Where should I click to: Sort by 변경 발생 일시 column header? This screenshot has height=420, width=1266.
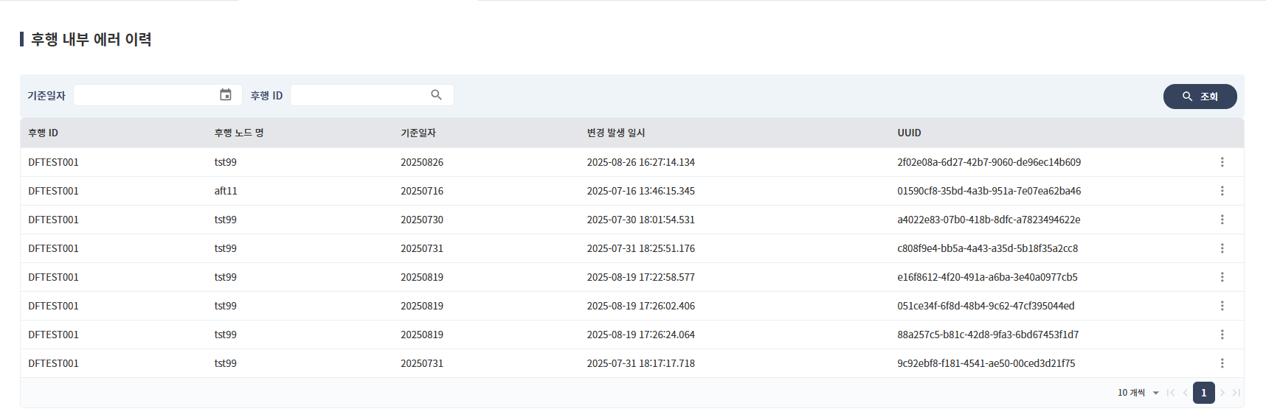click(x=622, y=133)
